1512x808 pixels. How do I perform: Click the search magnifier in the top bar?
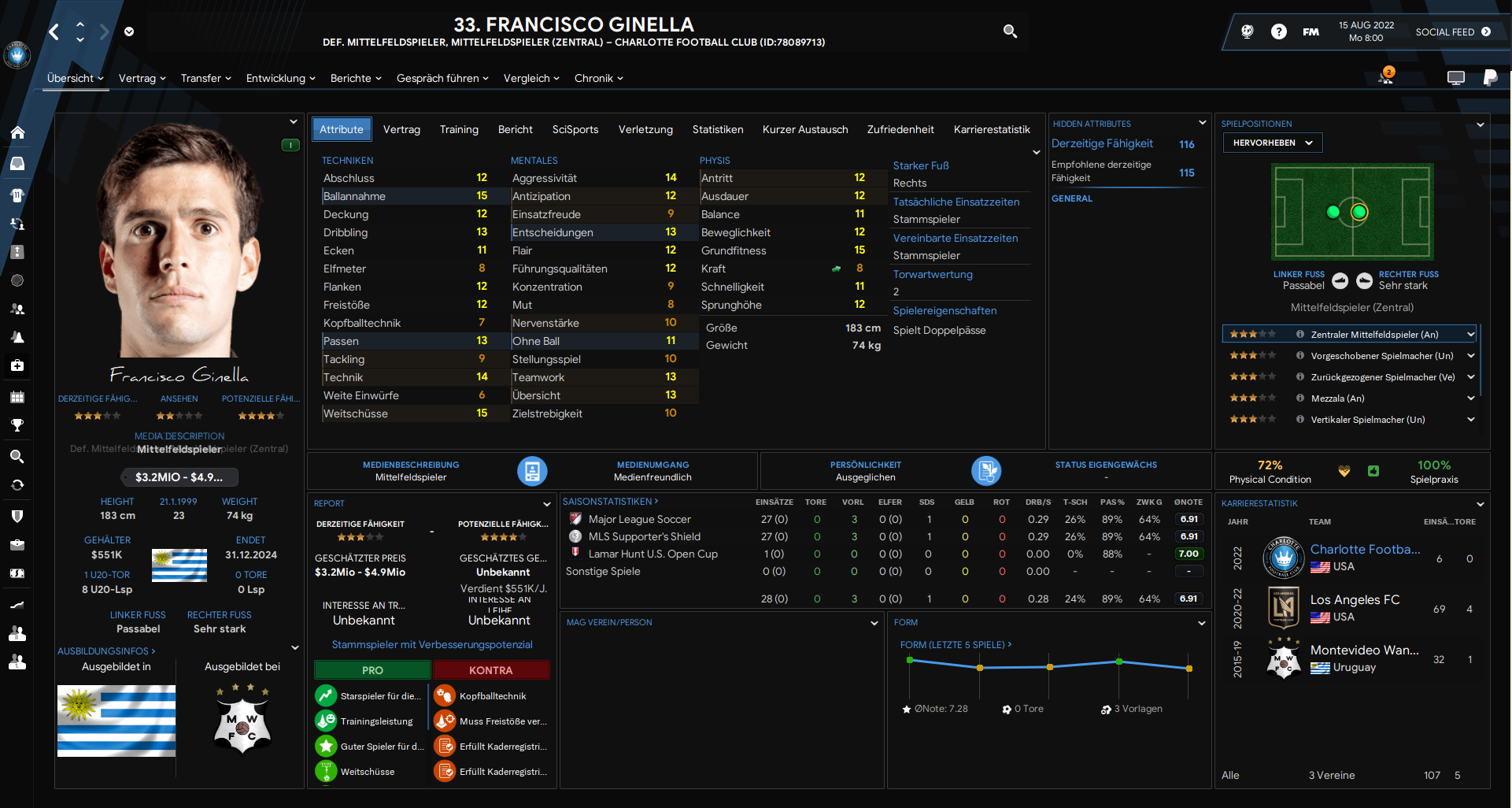coord(1010,32)
